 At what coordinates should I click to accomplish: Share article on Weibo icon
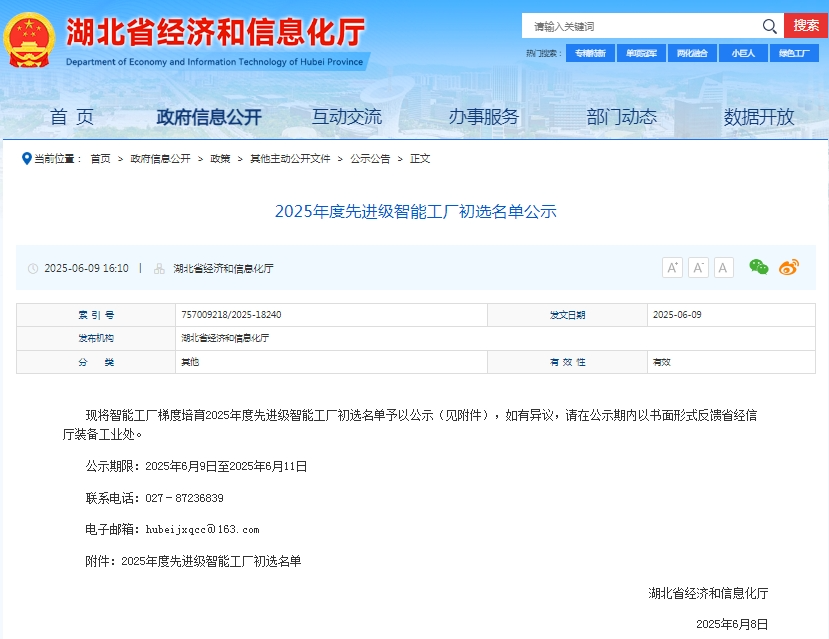789,267
